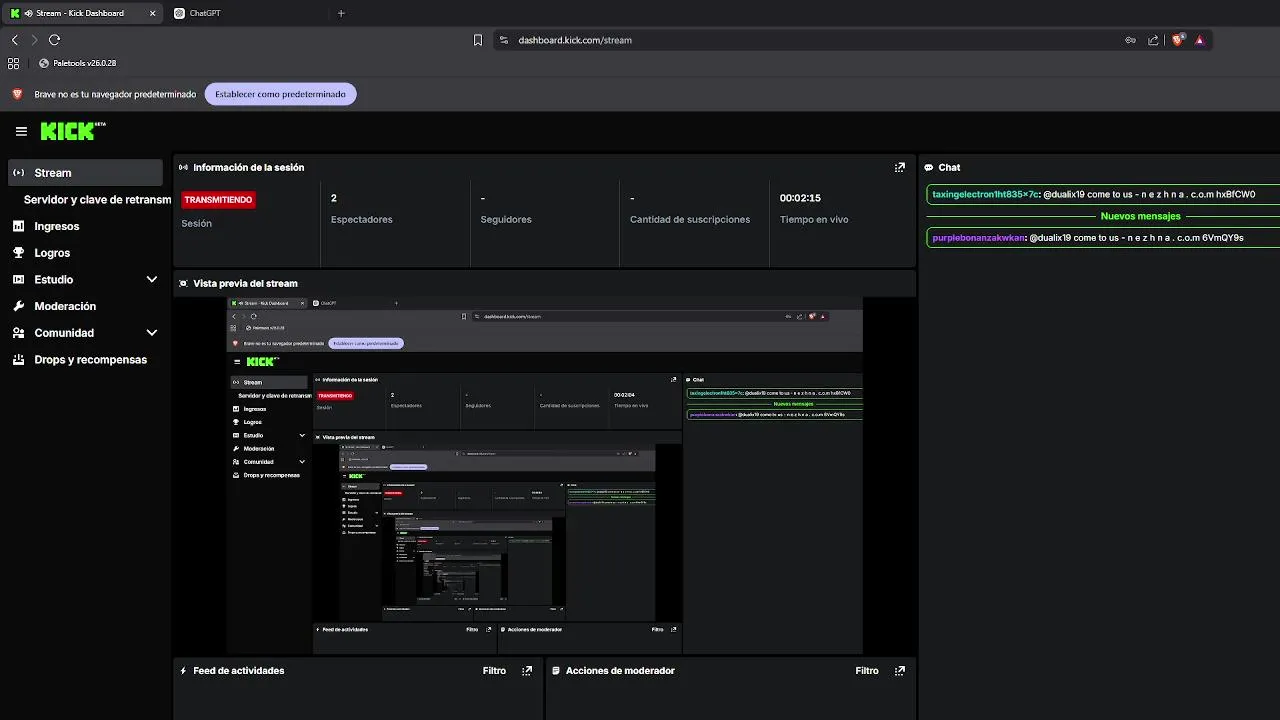Click the Tiempo en vivo 00:02:15 value
This screenshot has height=720, width=1280.
pos(800,198)
